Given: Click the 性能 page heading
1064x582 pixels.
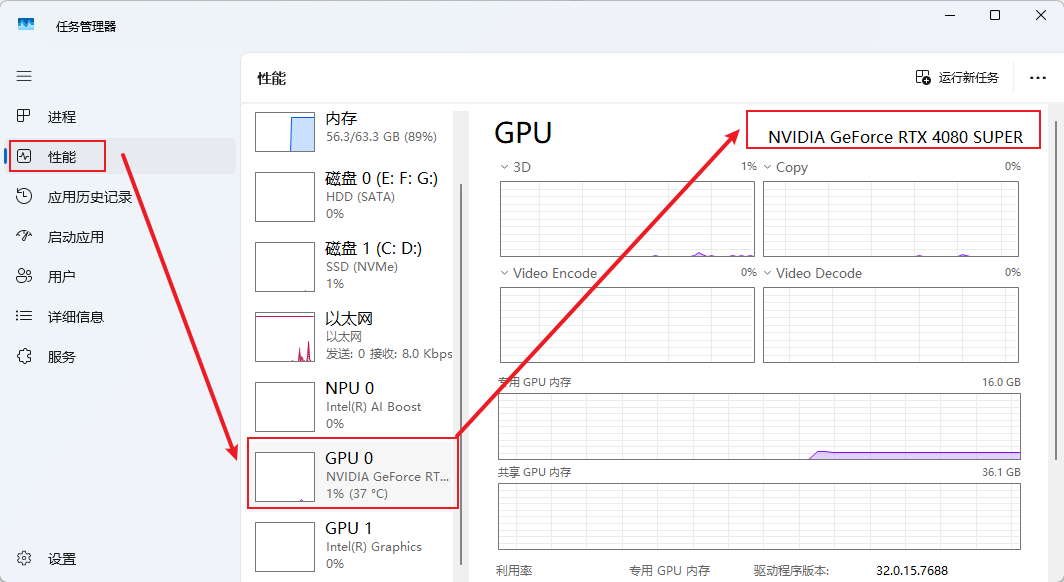Looking at the screenshot, I should tap(271, 79).
